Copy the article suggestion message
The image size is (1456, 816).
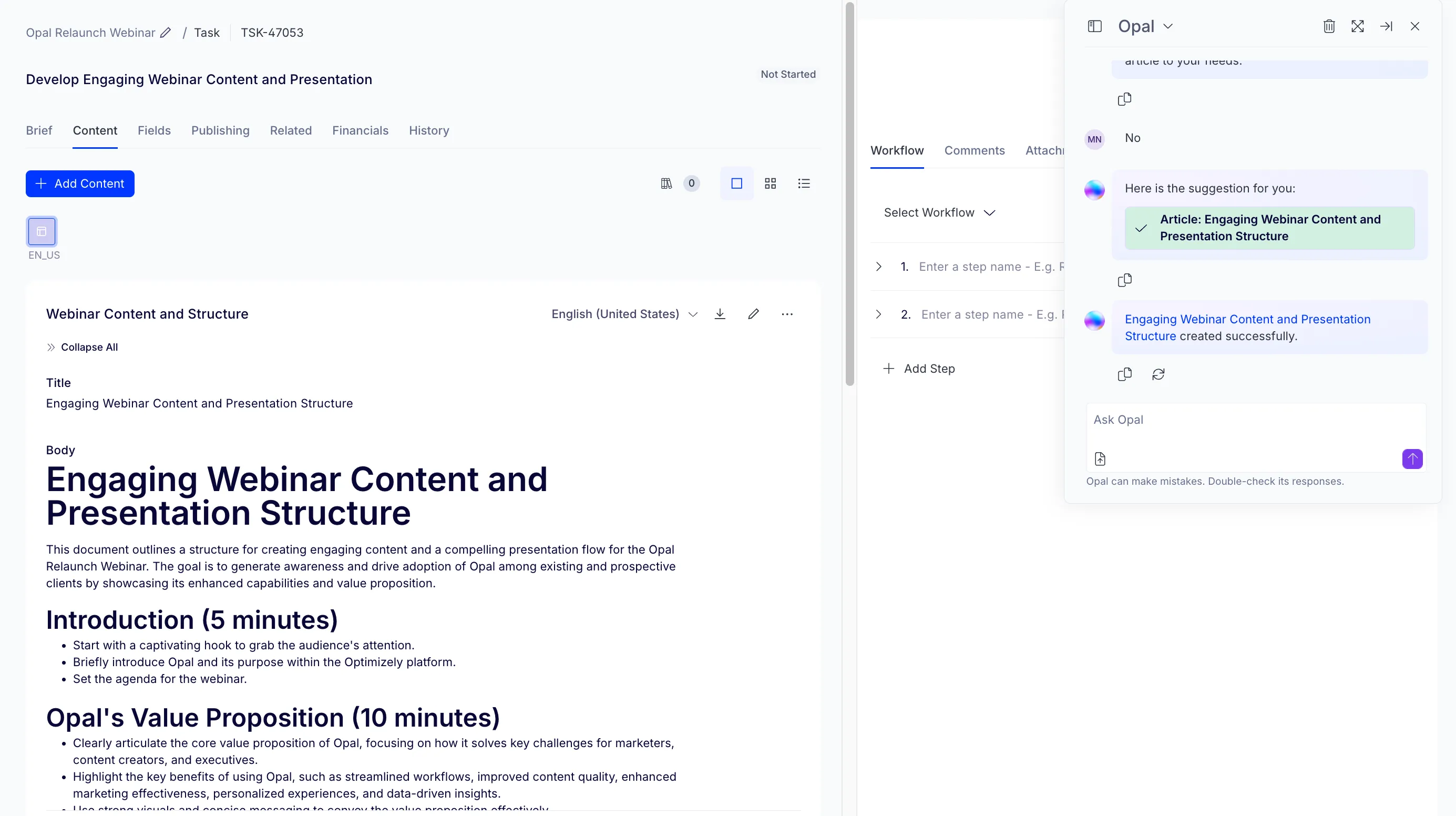point(1125,280)
